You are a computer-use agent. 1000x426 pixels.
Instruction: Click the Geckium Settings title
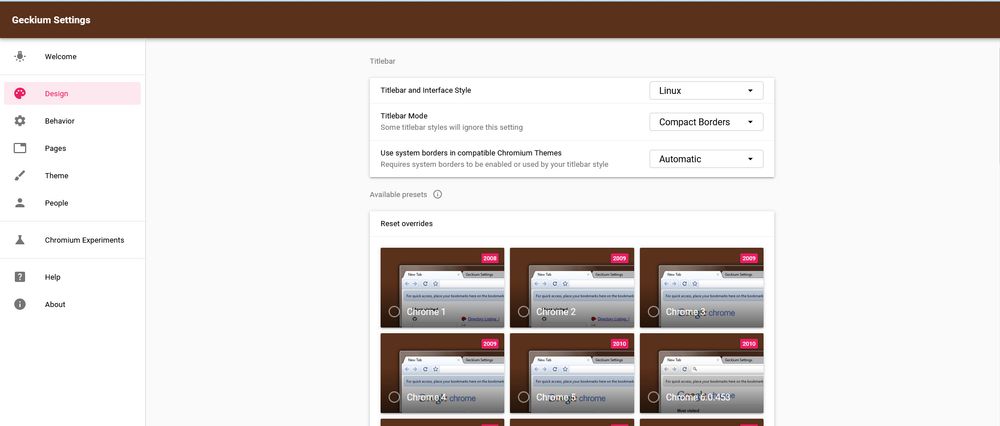pyautogui.click(x=51, y=20)
